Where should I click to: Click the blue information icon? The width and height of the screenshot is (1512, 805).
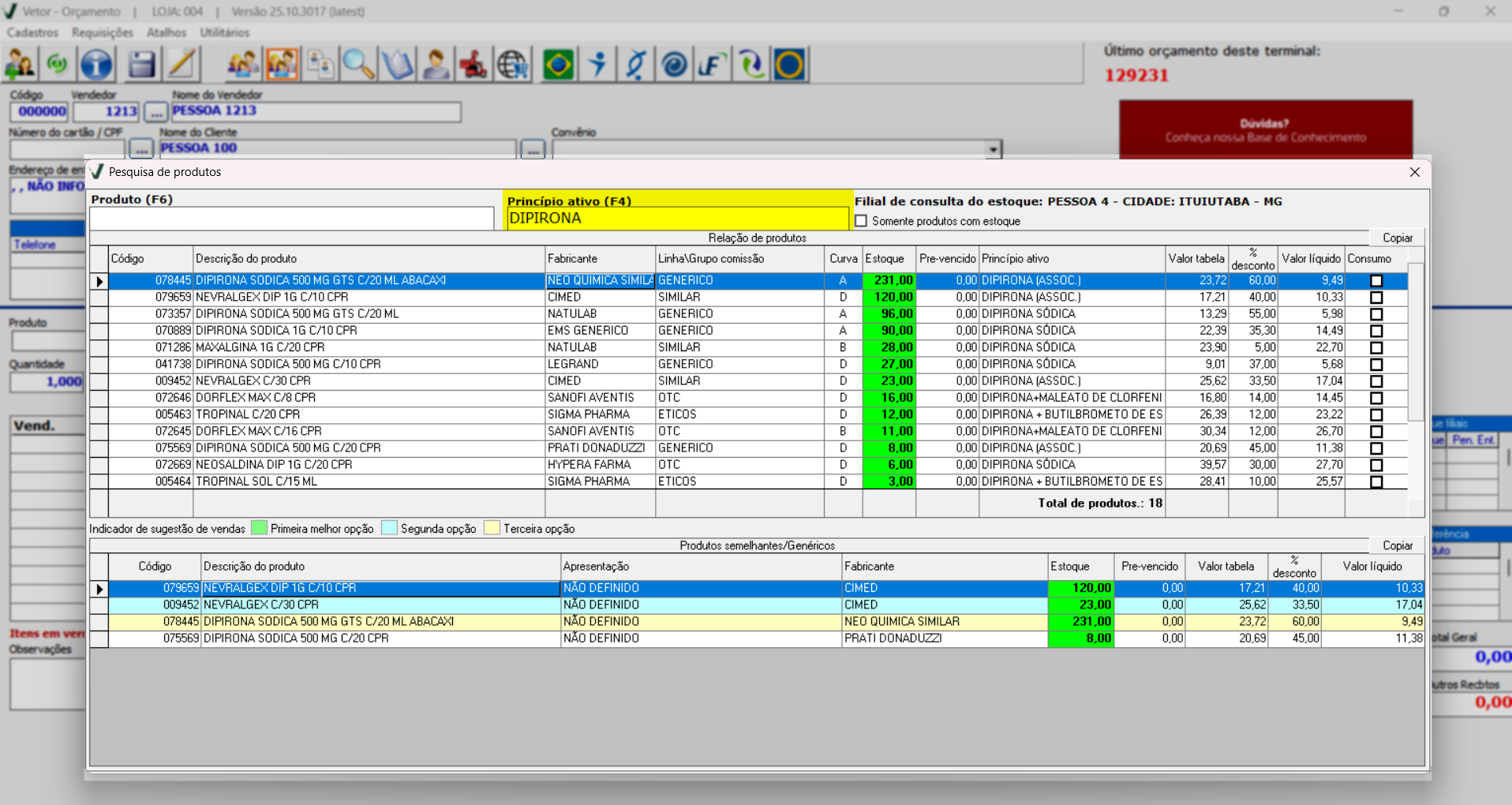(96, 65)
